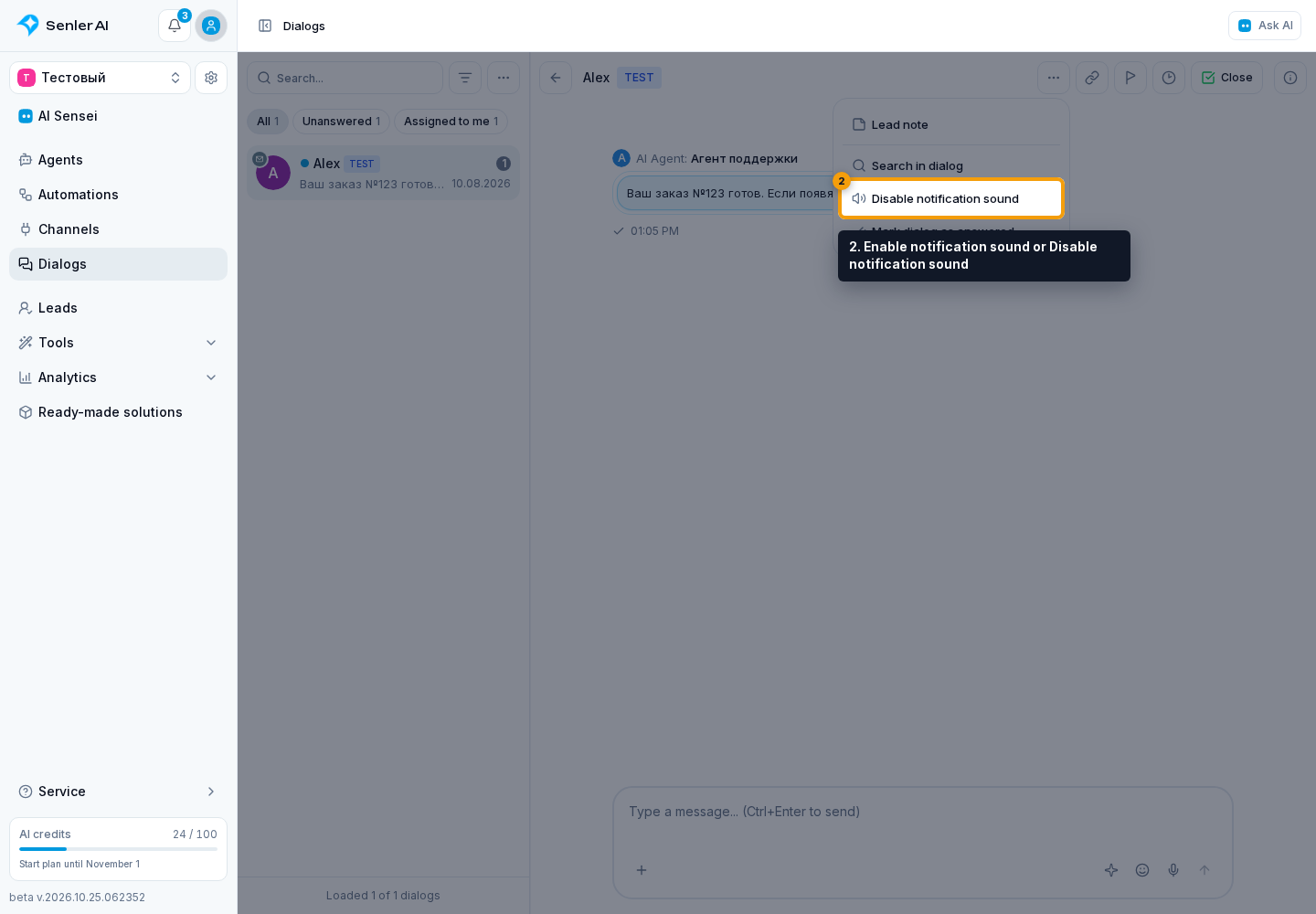Image resolution: width=1316 pixels, height=914 pixels.
Task: Show Assigned to me dialogs
Action: point(451,122)
